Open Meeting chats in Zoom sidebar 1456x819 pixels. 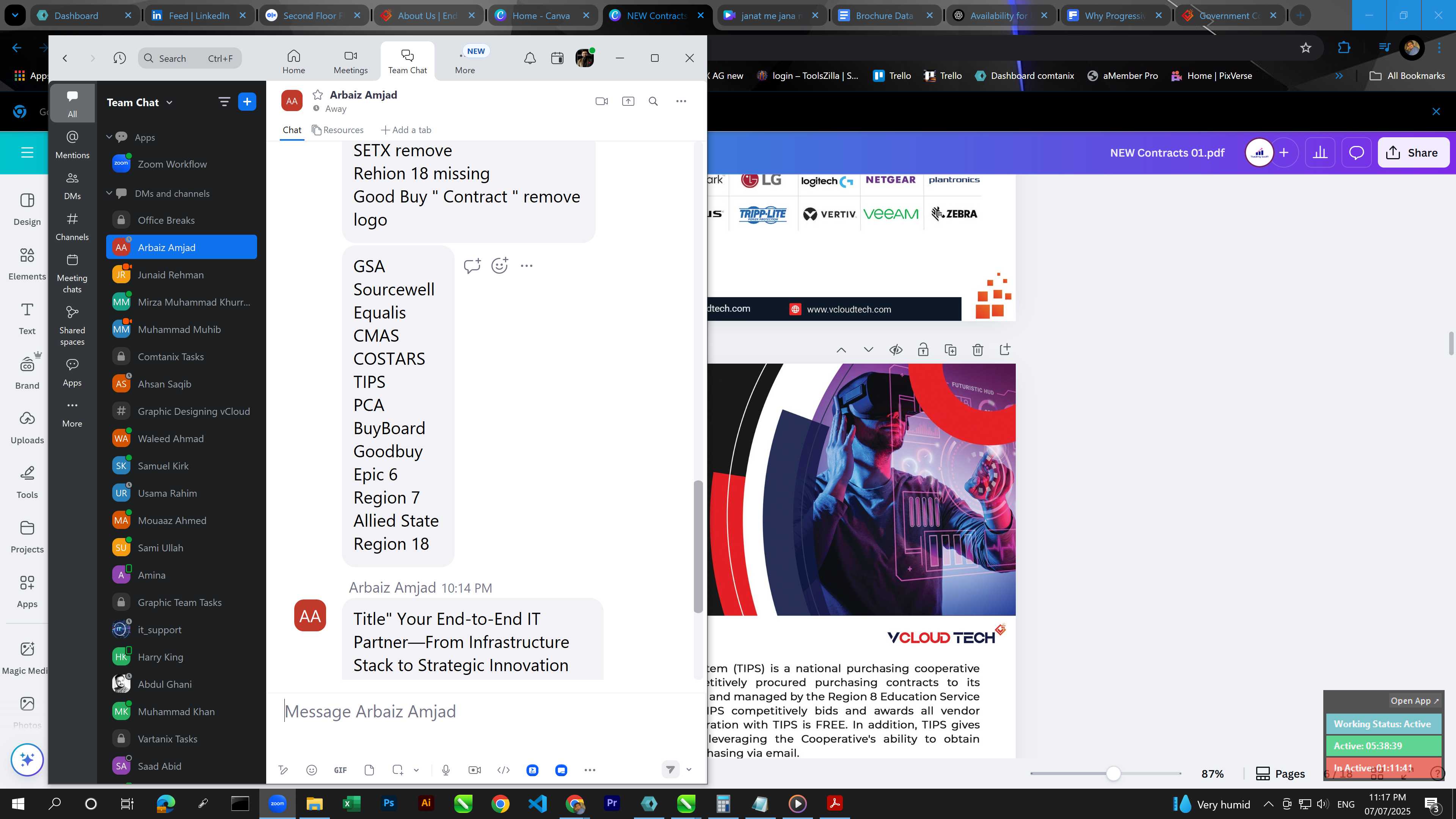click(72, 273)
